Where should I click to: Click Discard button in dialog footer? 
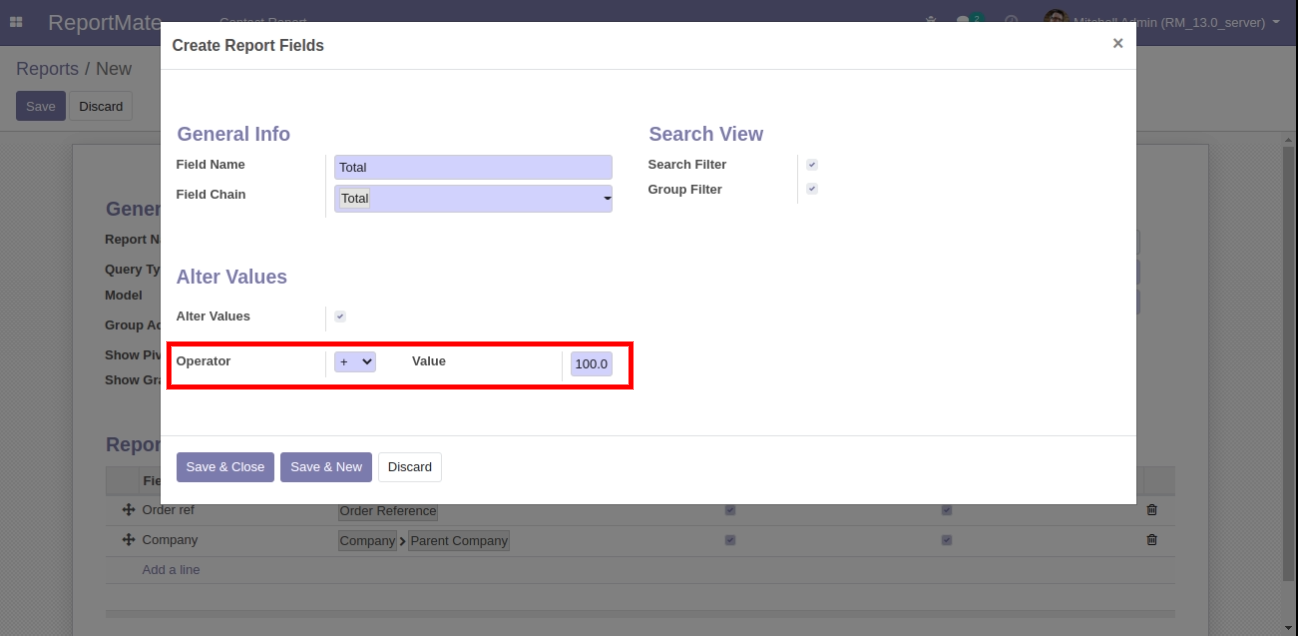[x=409, y=467]
